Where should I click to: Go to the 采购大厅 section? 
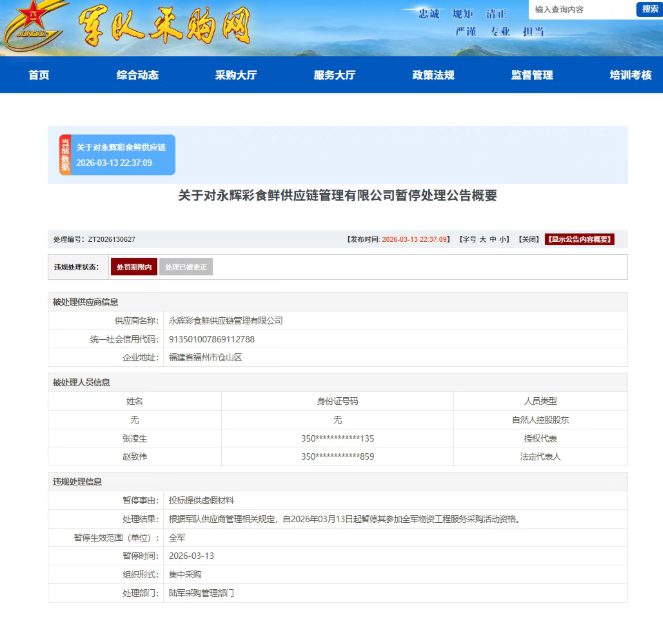pos(236,75)
